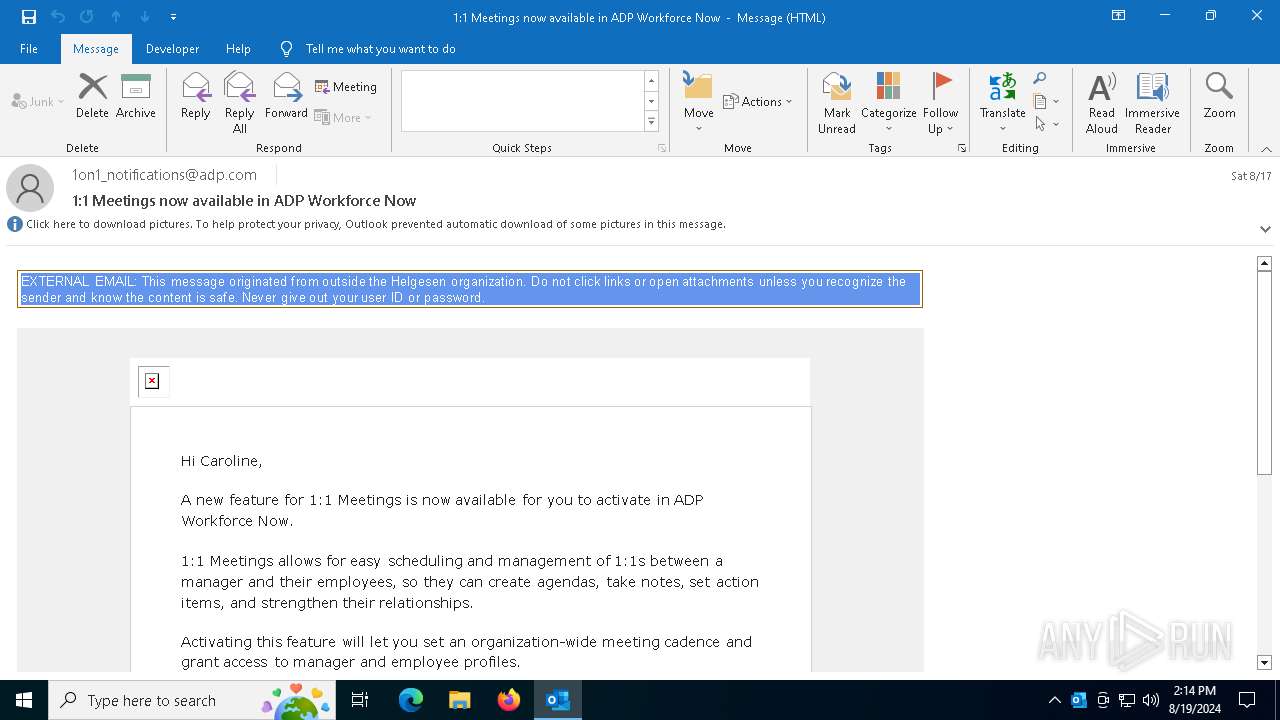Click Reply All
This screenshot has height=720, width=1280.
coord(240,102)
